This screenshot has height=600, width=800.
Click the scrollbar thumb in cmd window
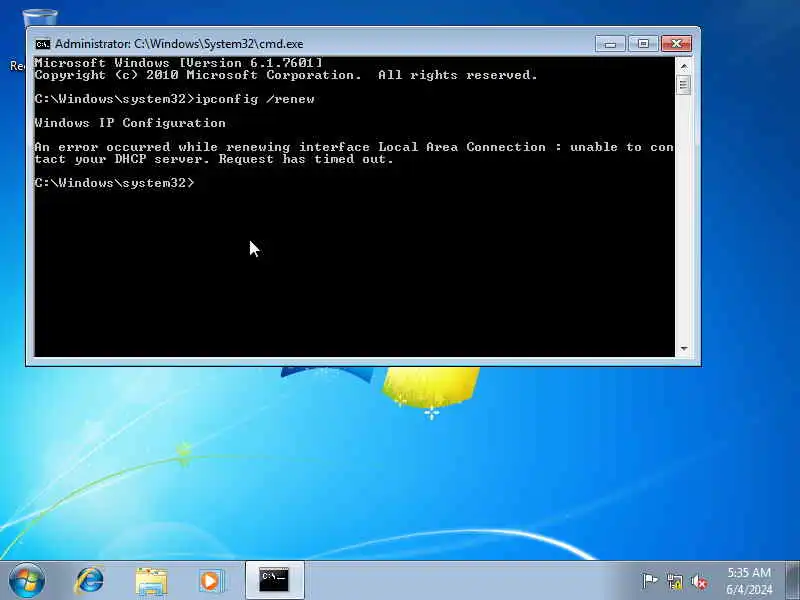pyautogui.click(x=684, y=84)
